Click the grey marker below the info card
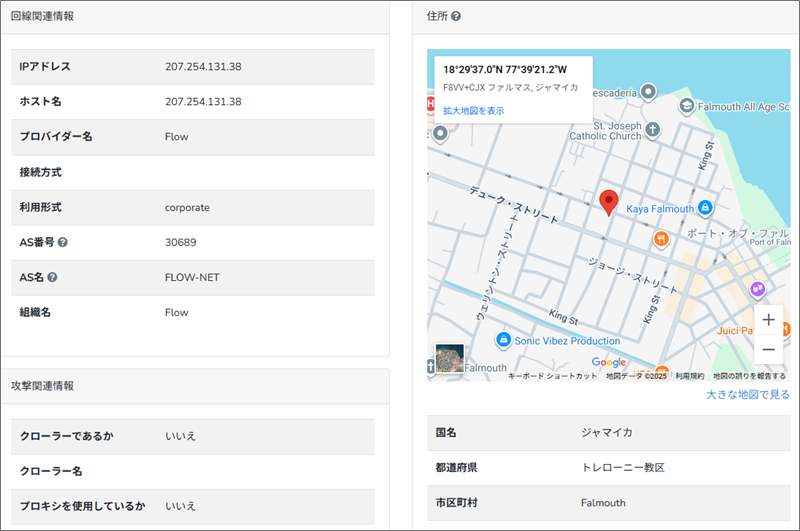This screenshot has height=531, width=800. pos(440,134)
